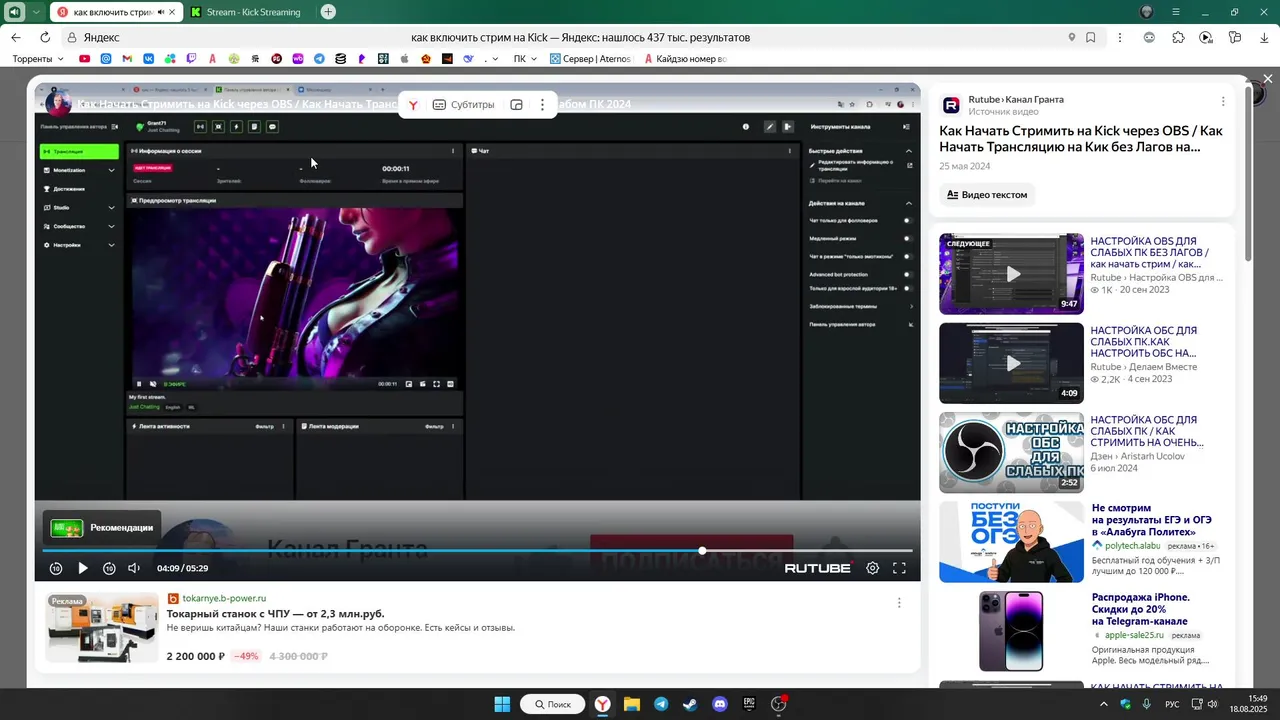Play the 9:47 OBS settings thumbnail
The height and width of the screenshot is (720, 1280).
pyautogui.click(x=1011, y=273)
